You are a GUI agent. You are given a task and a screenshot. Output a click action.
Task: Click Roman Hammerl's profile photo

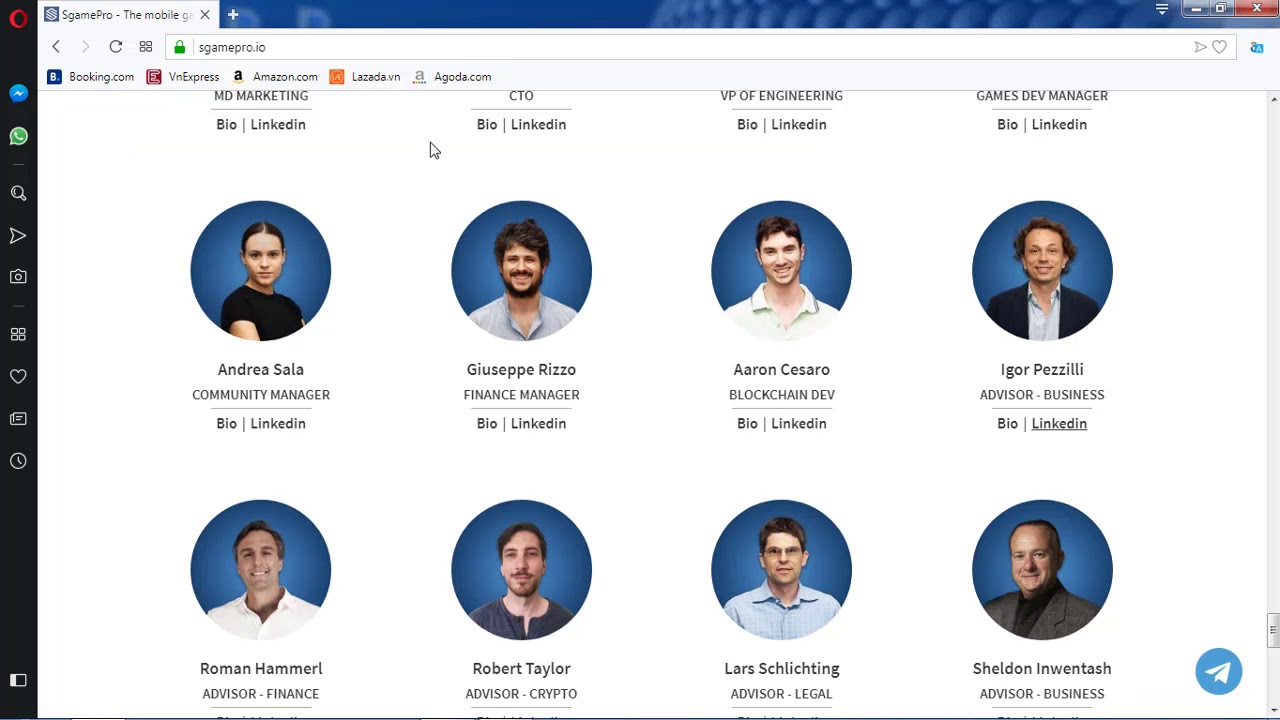(261, 570)
